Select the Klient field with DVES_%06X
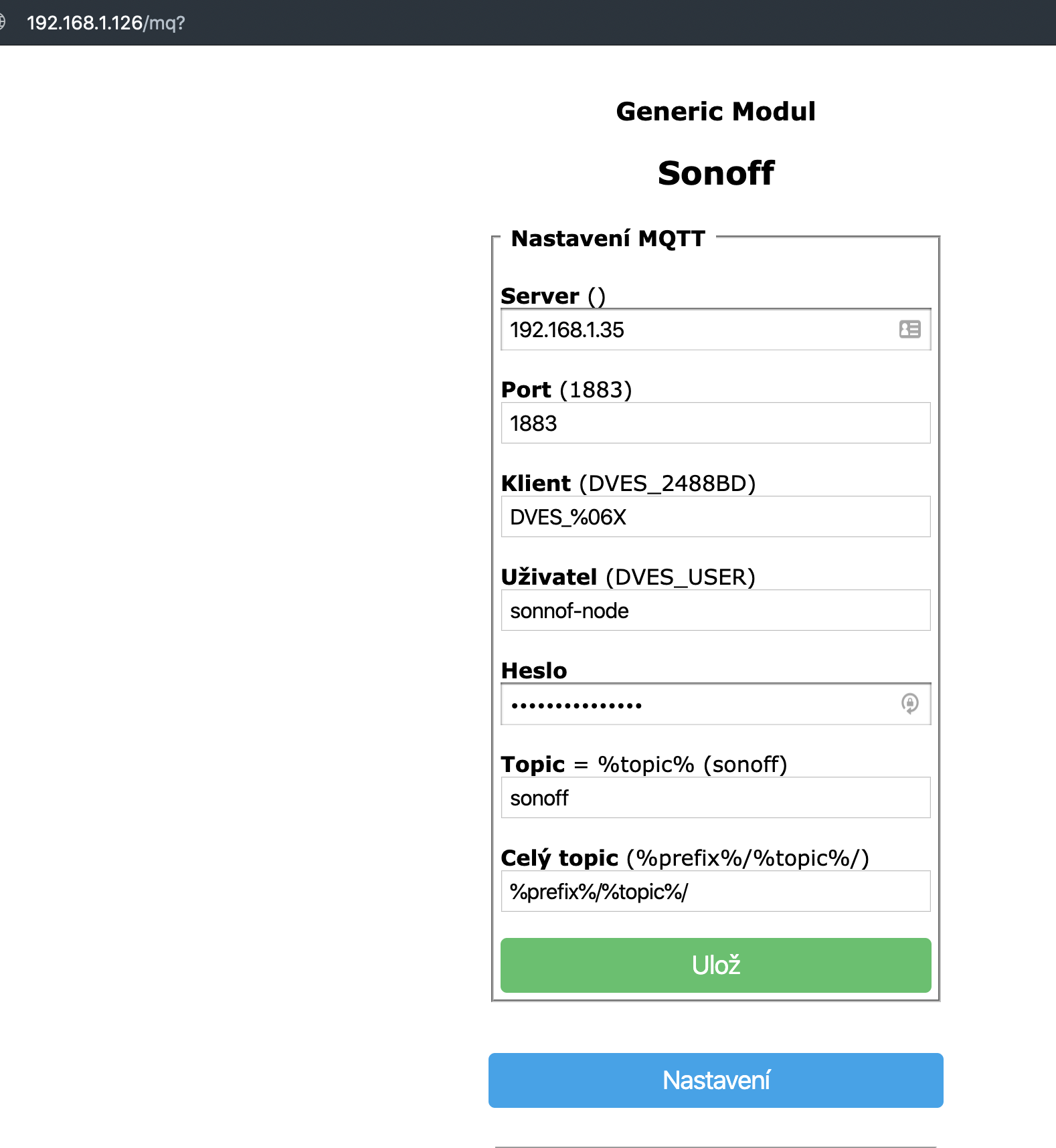 pos(715,516)
